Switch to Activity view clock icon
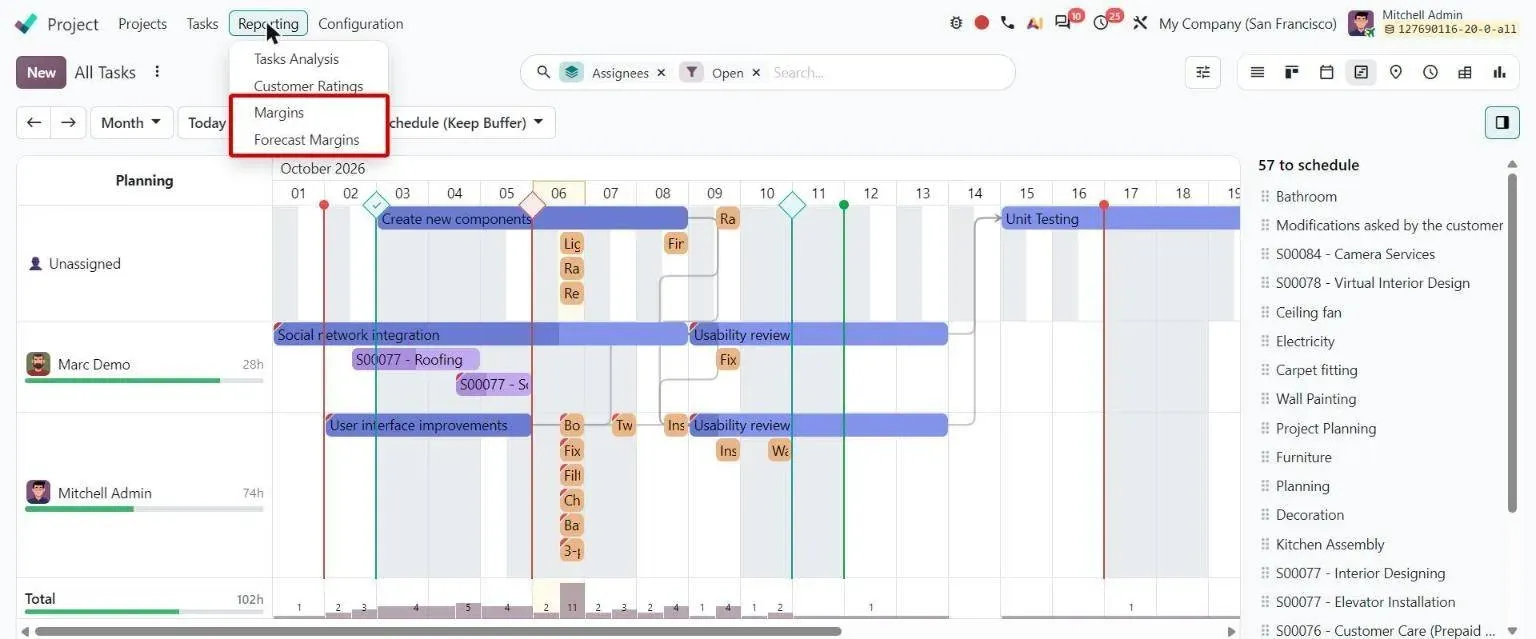 click(1430, 72)
